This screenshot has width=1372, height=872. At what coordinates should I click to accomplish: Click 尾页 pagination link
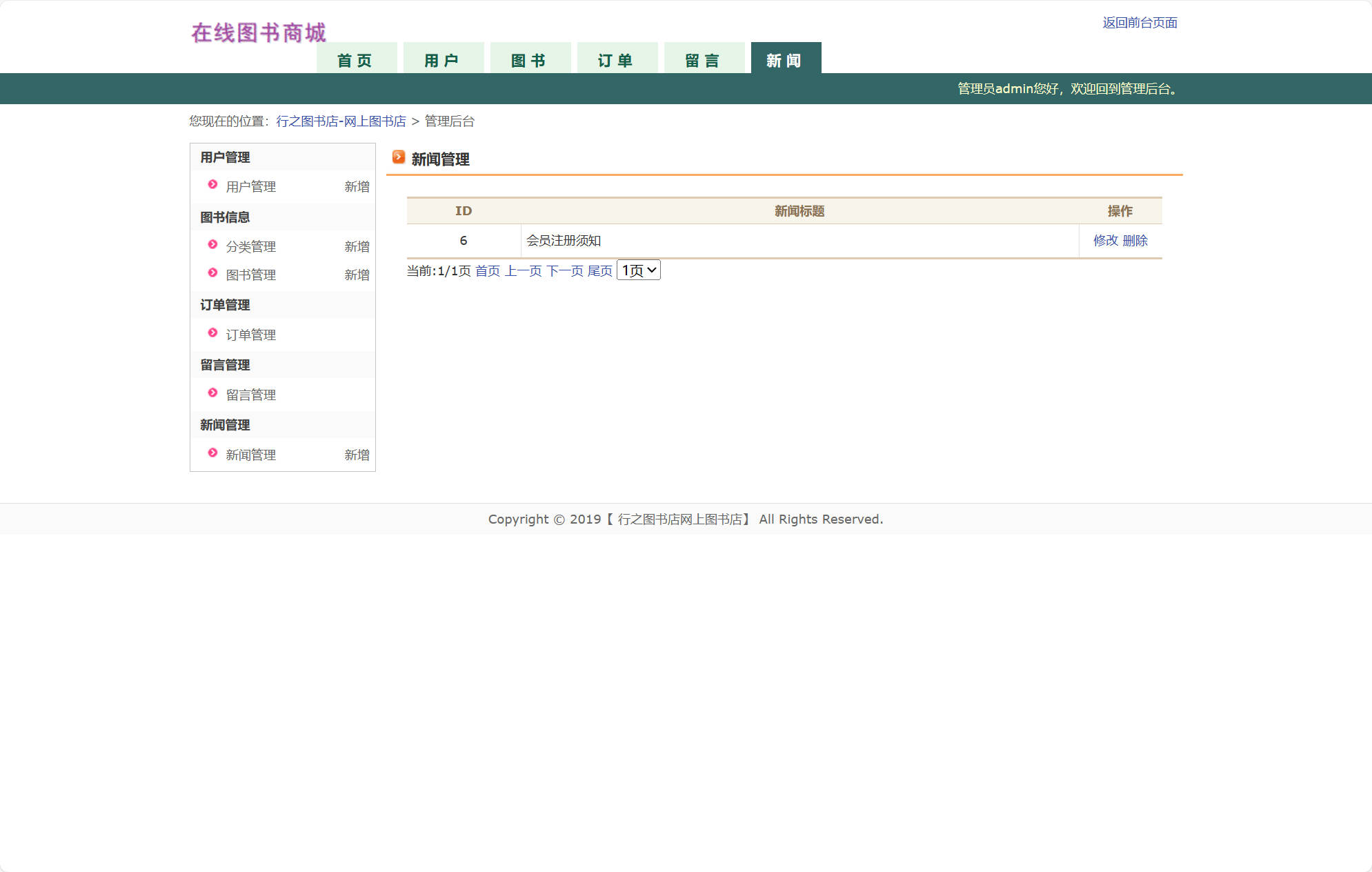[x=599, y=270]
